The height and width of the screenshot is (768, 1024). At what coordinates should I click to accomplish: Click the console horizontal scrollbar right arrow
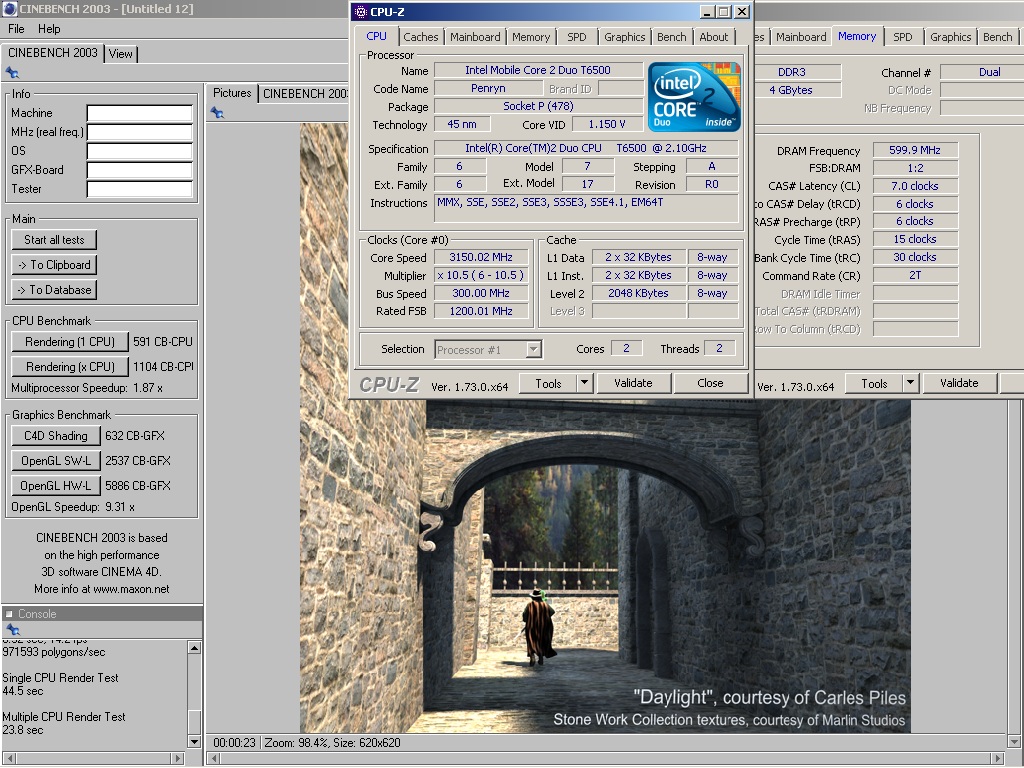(x=178, y=758)
